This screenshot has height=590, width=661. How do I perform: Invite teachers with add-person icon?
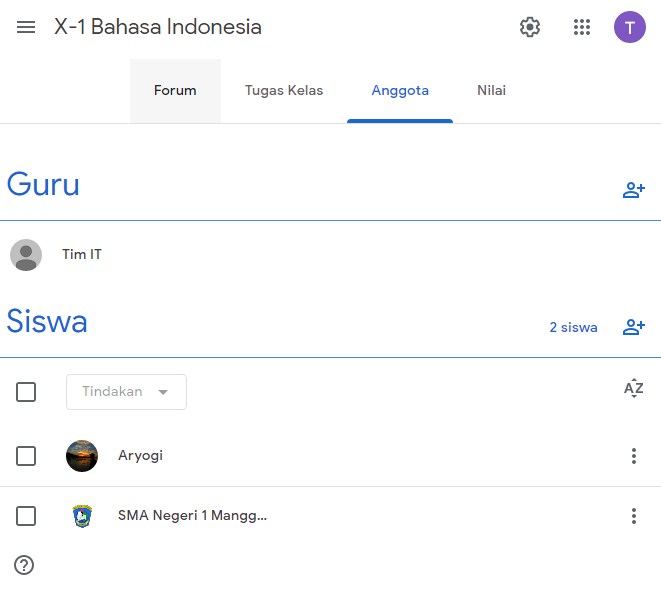[634, 190]
